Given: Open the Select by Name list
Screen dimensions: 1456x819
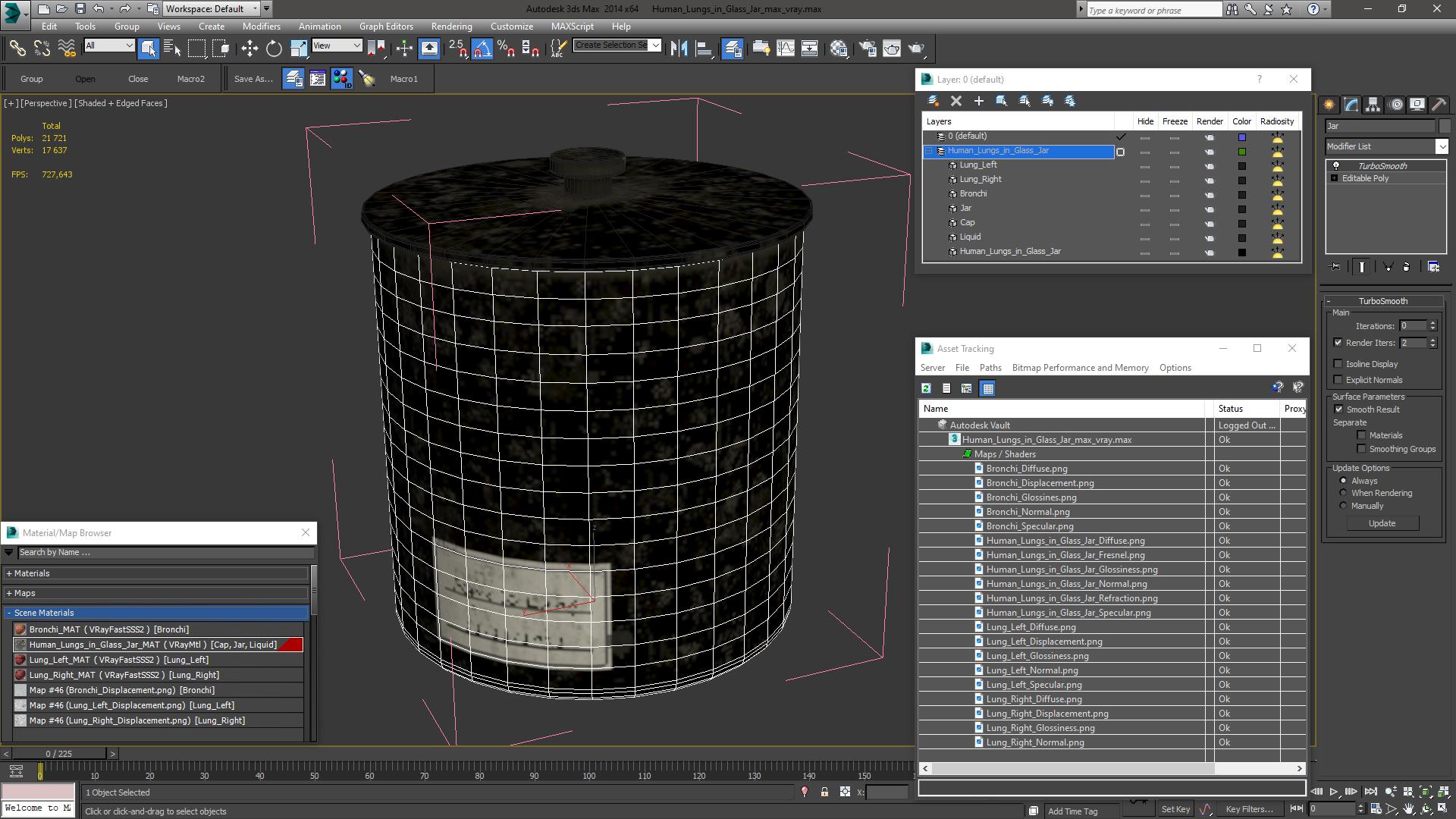Looking at the screenshot, I should pyautogui.click(x=172, y=49).
